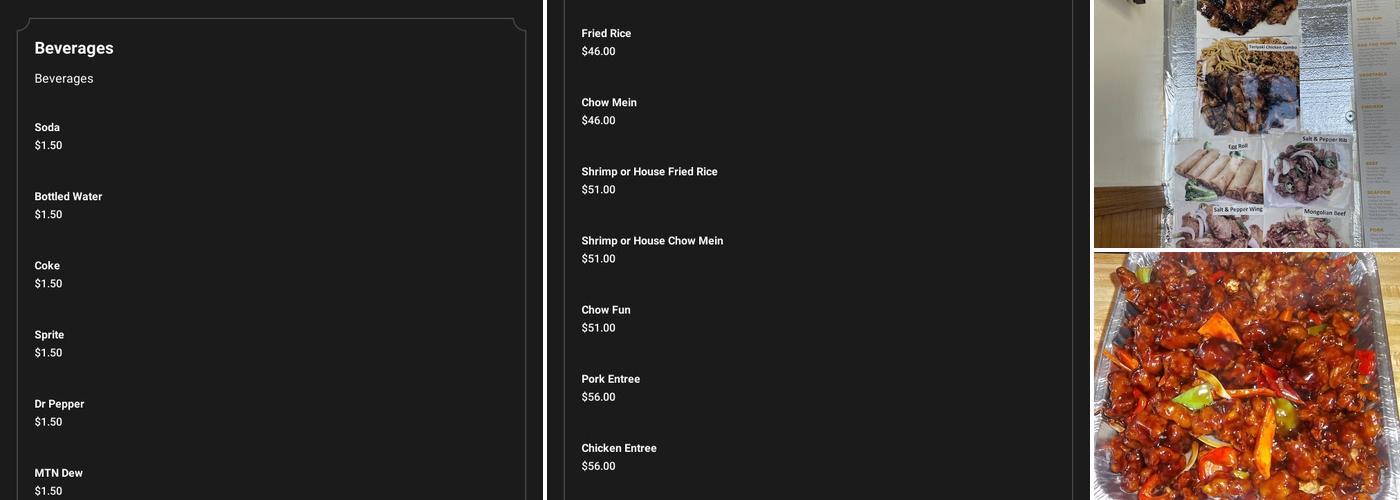
Task: Click the Chow Fun menu item
Action: [606, 310]
